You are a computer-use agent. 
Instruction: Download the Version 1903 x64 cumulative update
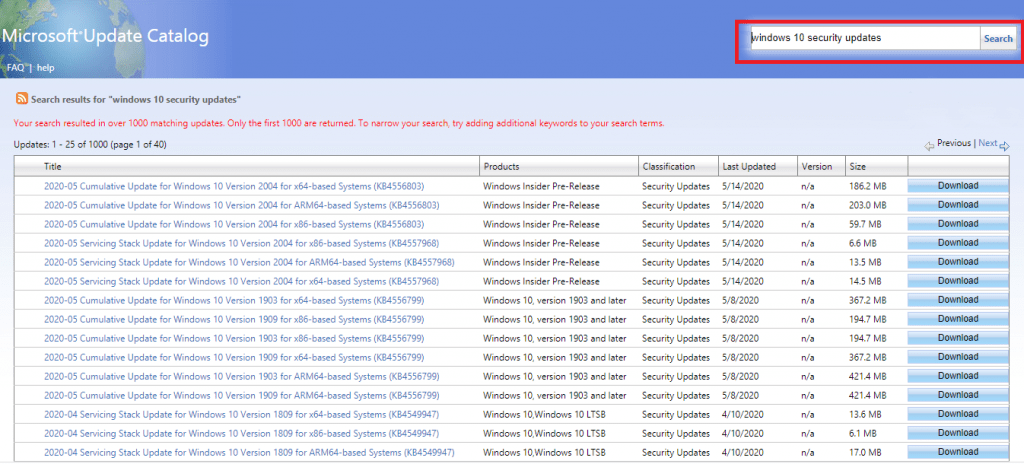click(x=958, y=299)
